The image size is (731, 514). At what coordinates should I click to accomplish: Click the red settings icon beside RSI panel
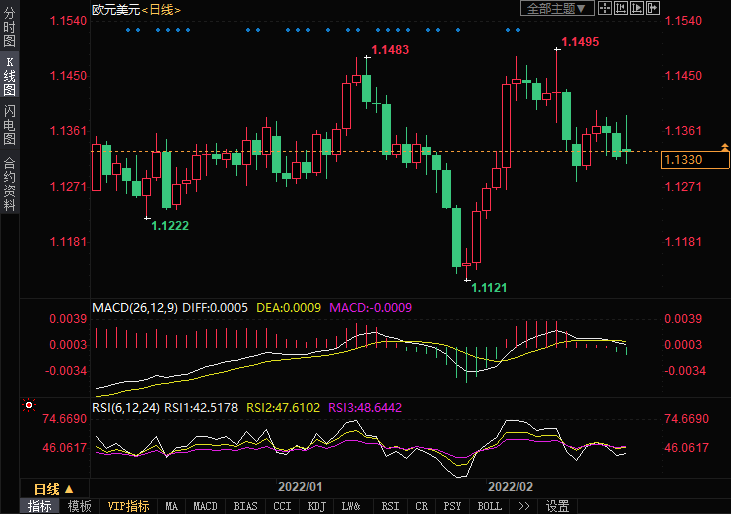pyautogui.click(x=29, y=406)
